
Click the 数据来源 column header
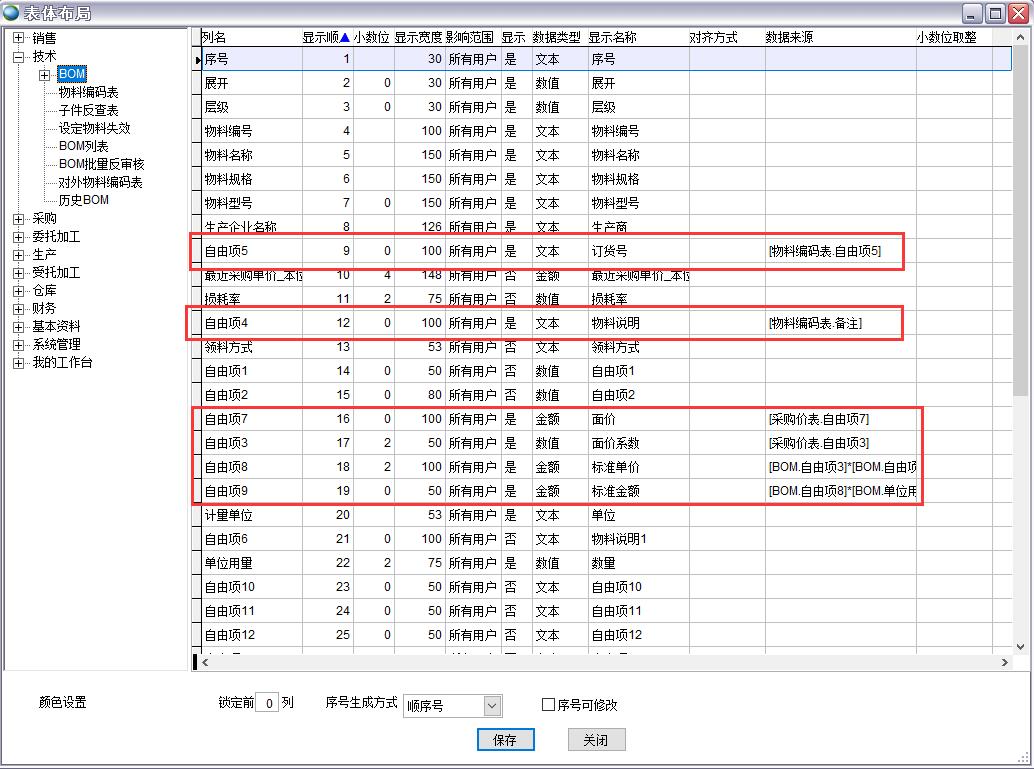(x=789, y=38)
